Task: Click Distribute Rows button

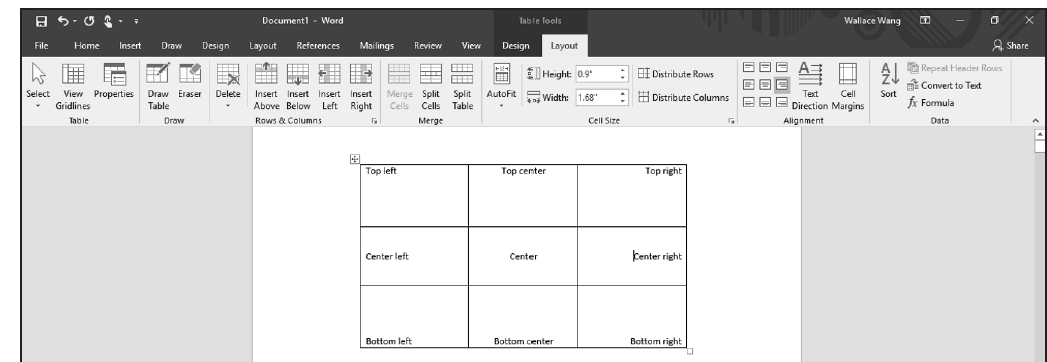Action: pos(676,74)
